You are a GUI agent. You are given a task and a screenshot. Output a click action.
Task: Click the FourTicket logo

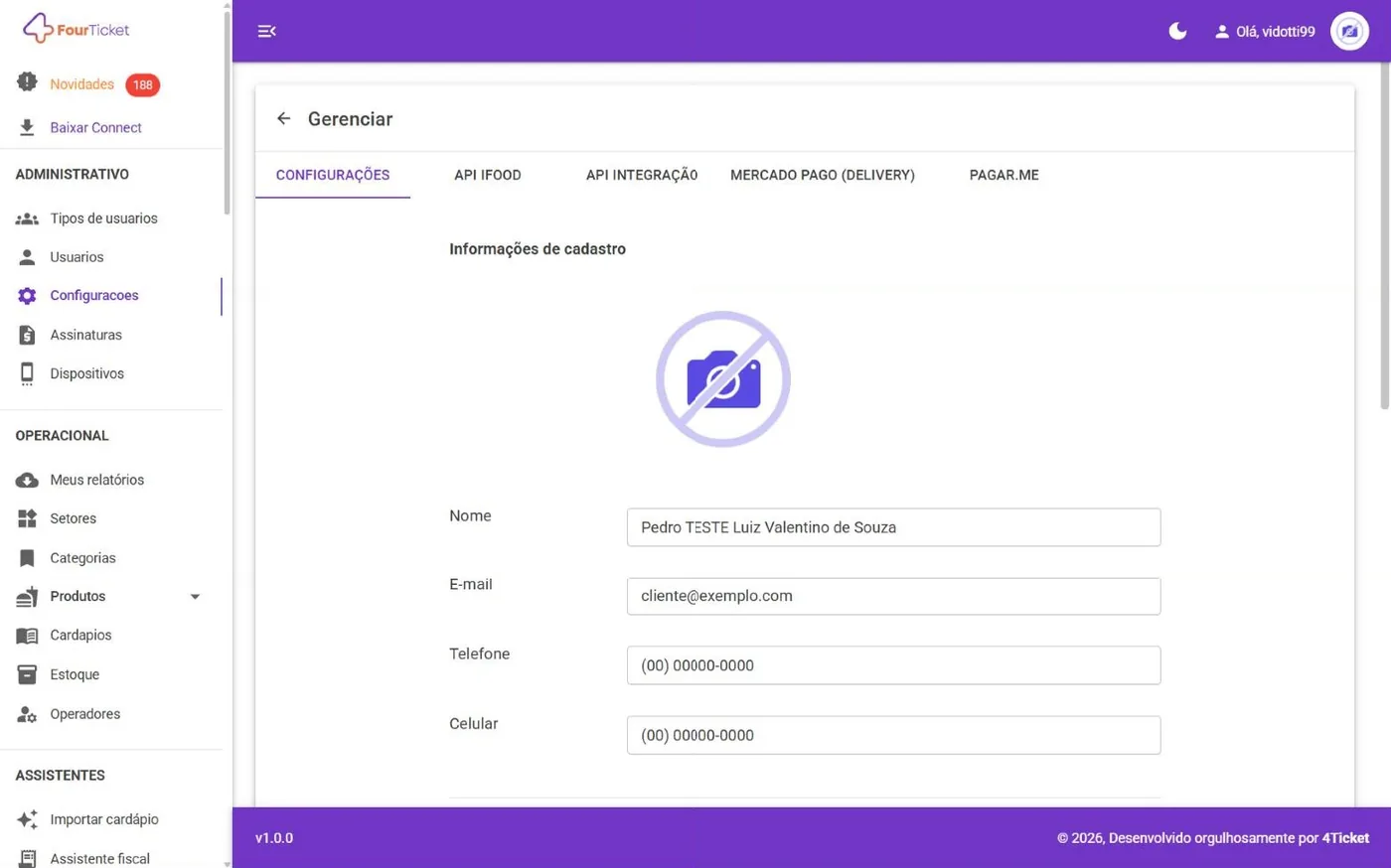pyautogui.click(x=77, y=29)
